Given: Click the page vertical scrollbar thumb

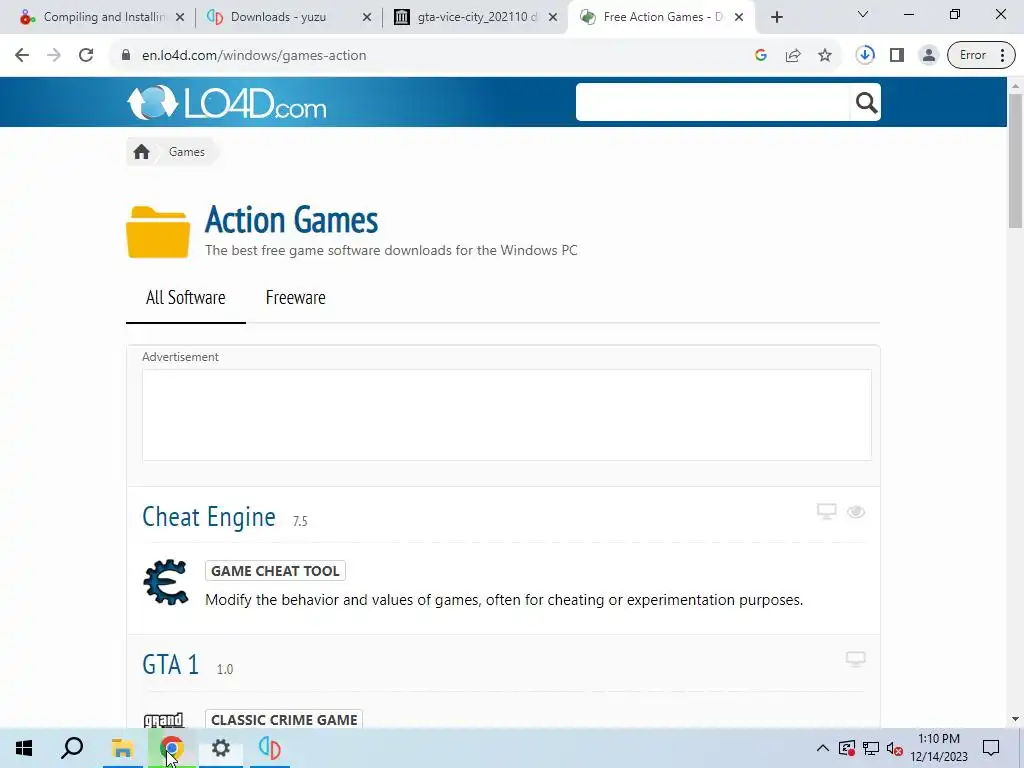Looking at the screenshot, I should point(1015,161).
